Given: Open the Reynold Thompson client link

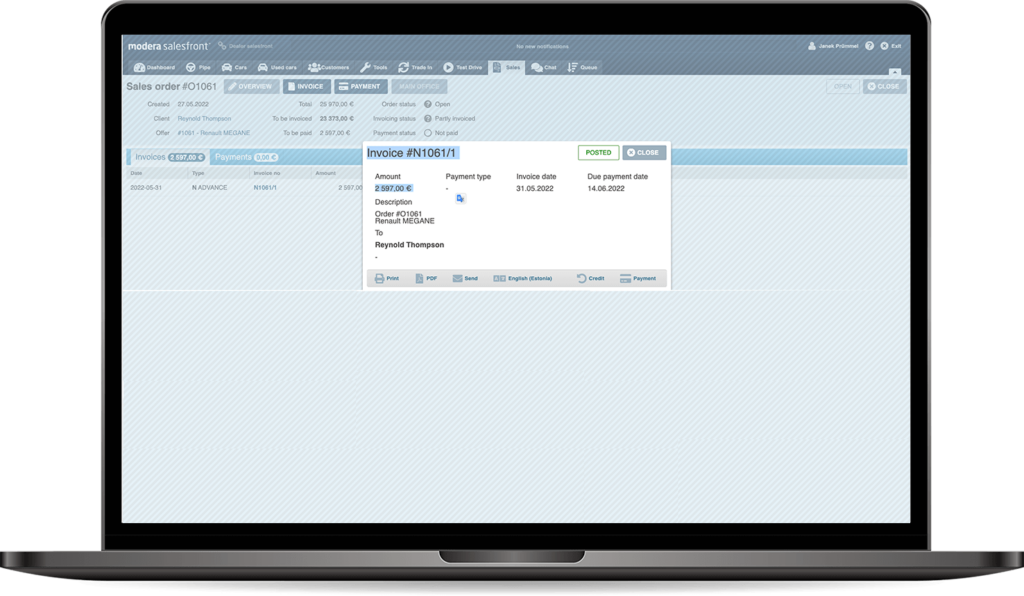Looking at the screenshot, I should pos(203,118).
